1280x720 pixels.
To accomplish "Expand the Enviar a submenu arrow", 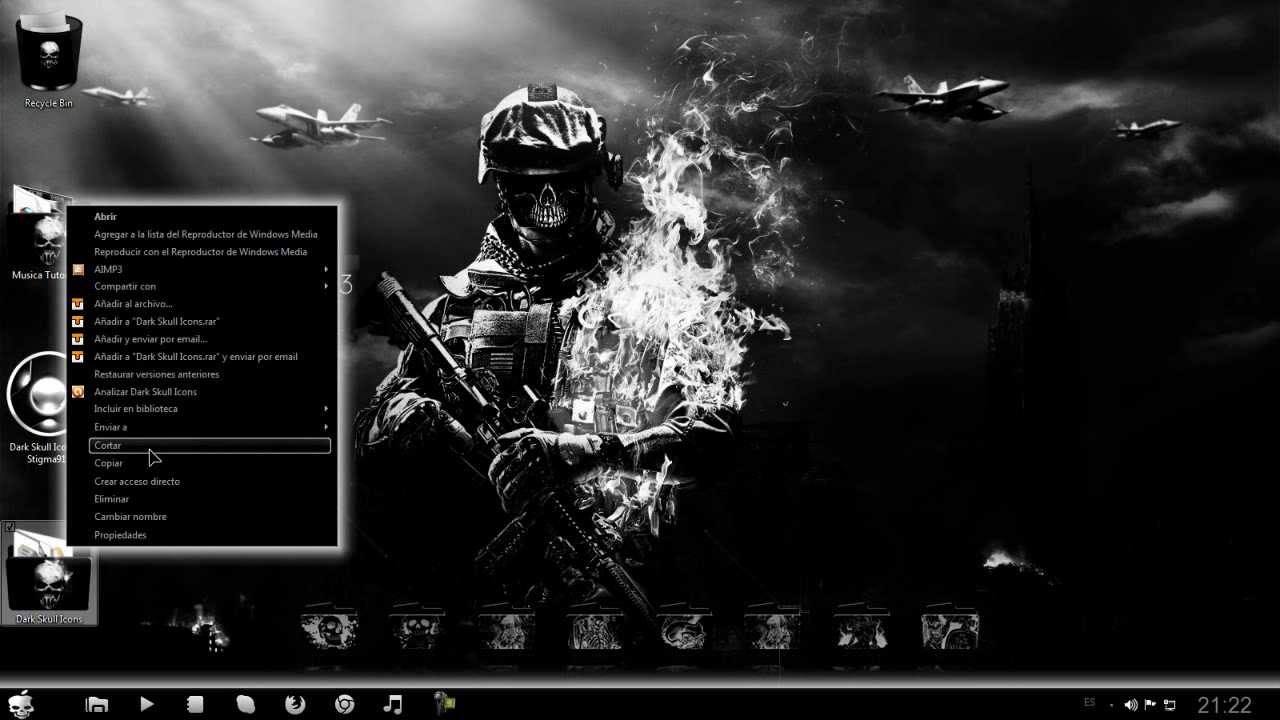I will (x=326, y=428).
